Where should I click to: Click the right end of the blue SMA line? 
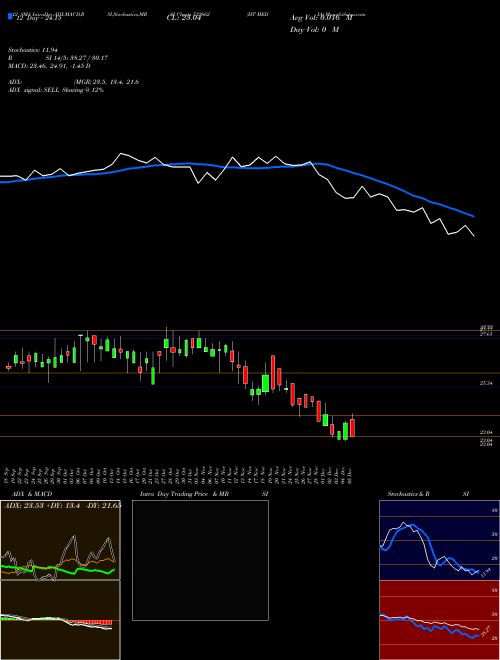pos(474,216)
